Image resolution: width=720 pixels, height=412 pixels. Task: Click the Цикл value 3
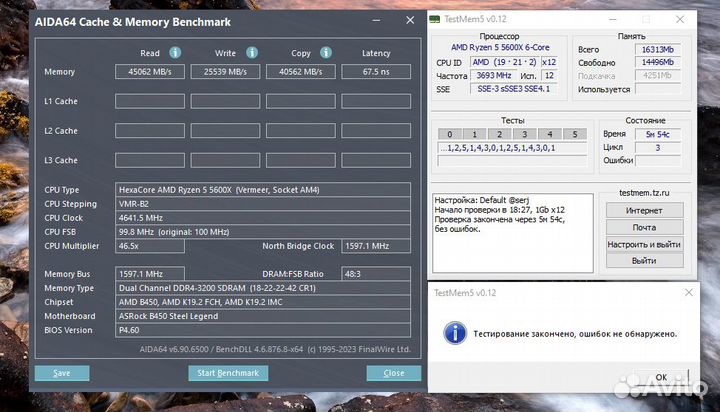(658, 147)
